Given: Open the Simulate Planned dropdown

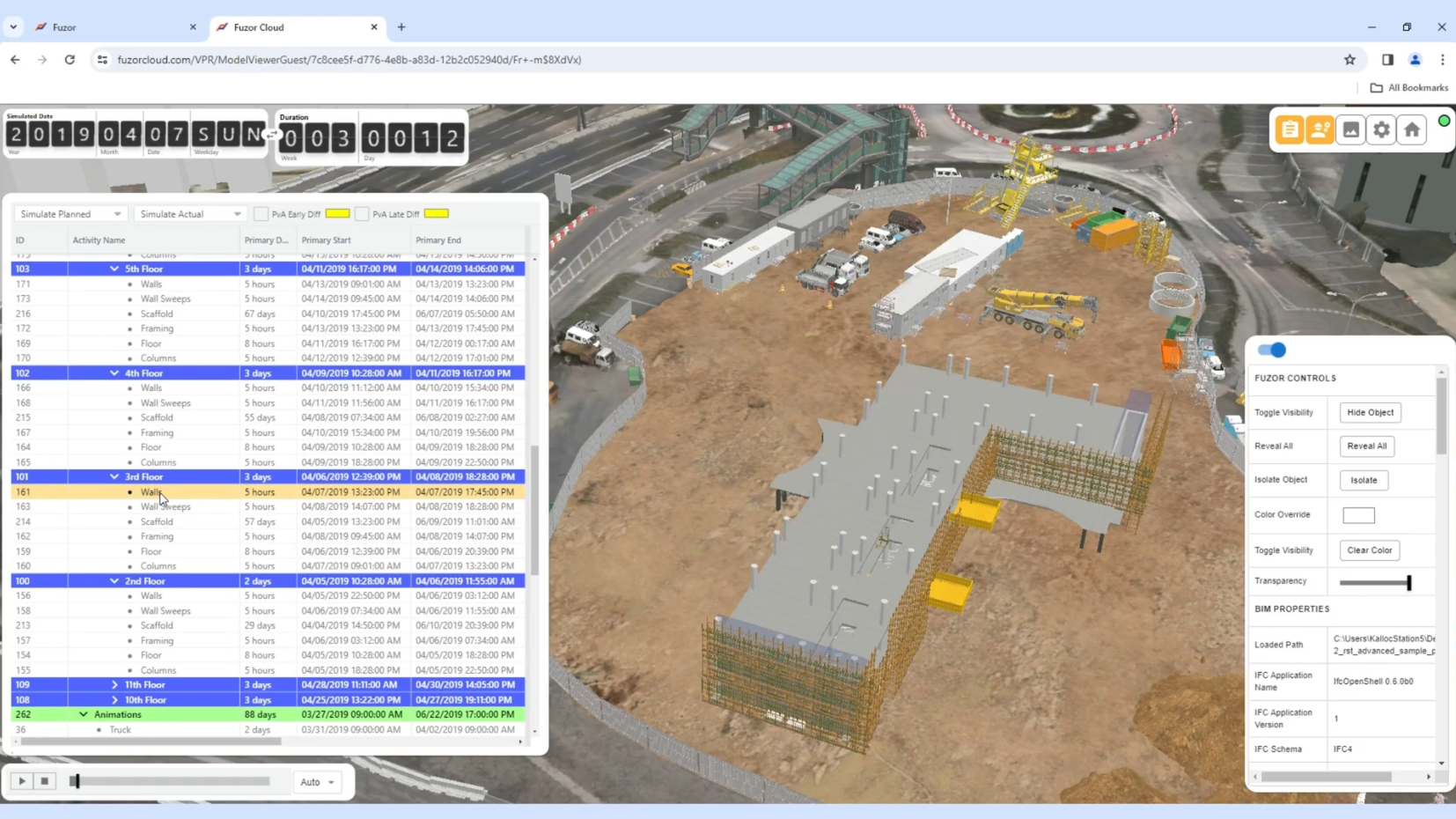Looking at the screenshot, I should pyautogui.click(x=70, y=214).
